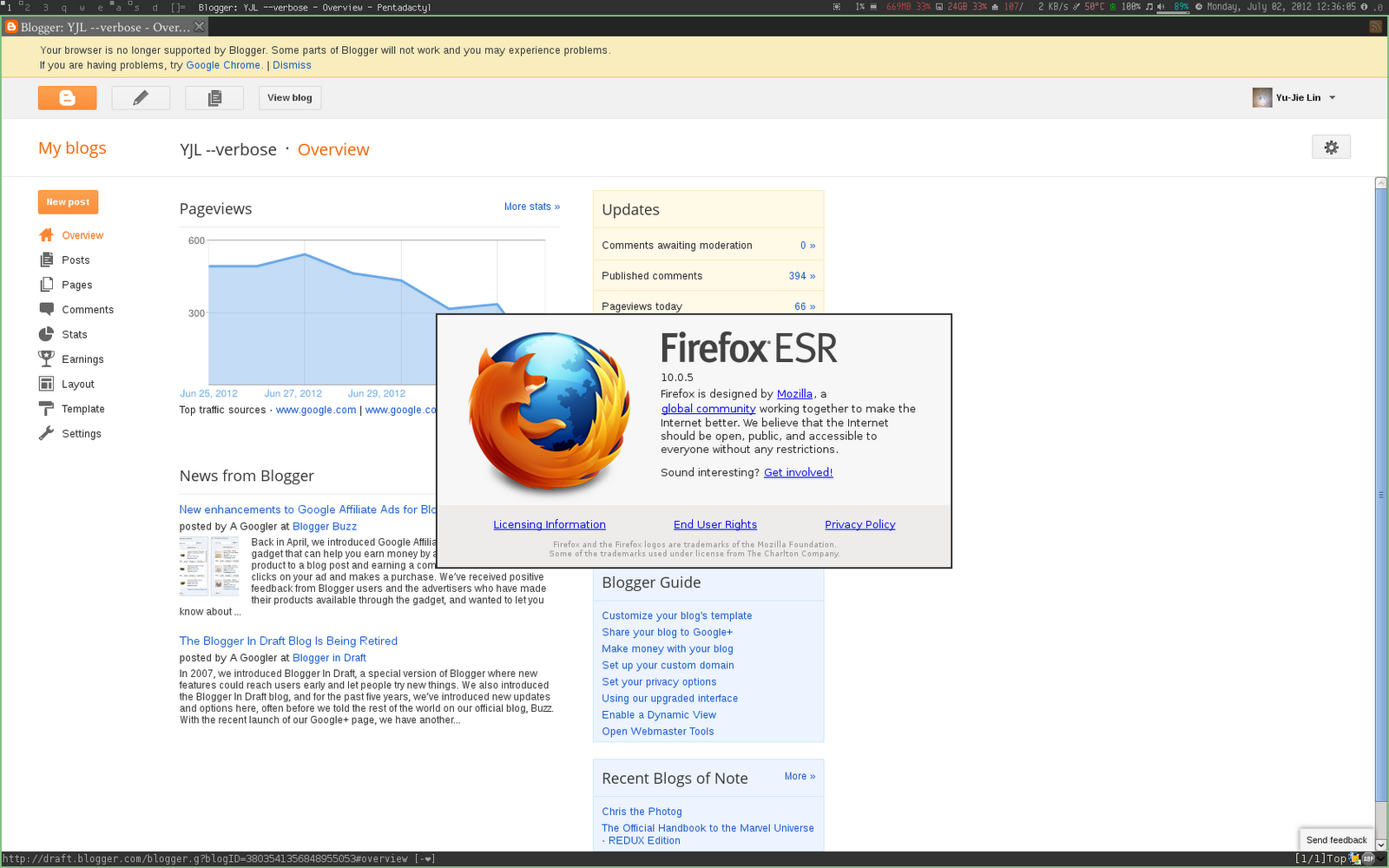The width and height of the screenshot is (1389, 868).
Task: Open Pages via its pages icon
Action: tap(47, 285)
